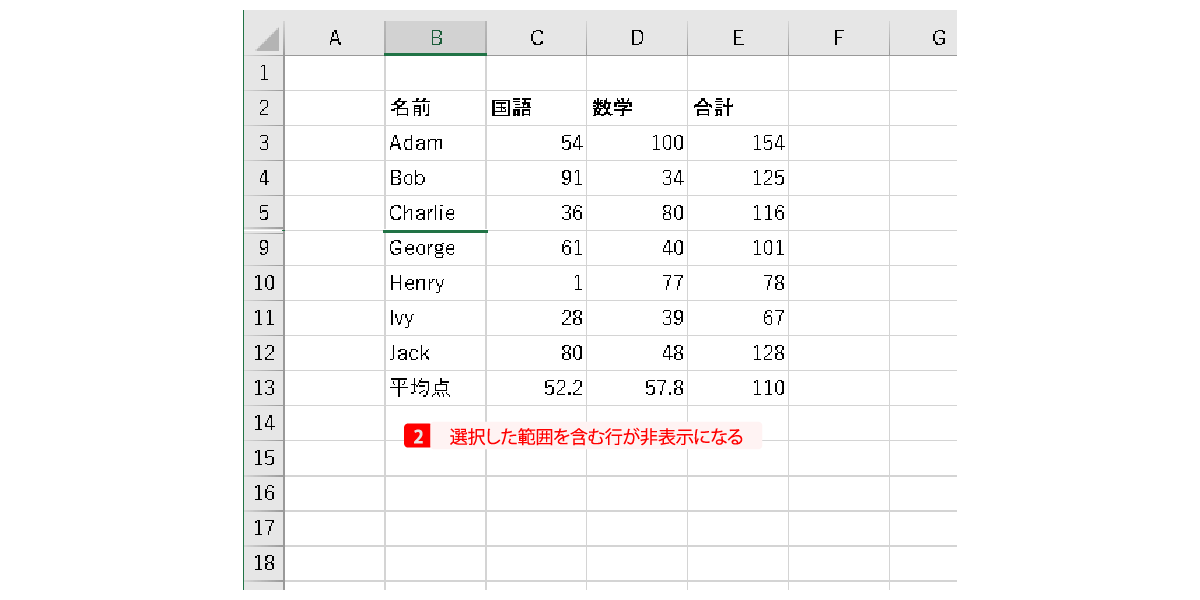Select row 13 header
This screenshot has height=600, width=1200.
(264, 388)
